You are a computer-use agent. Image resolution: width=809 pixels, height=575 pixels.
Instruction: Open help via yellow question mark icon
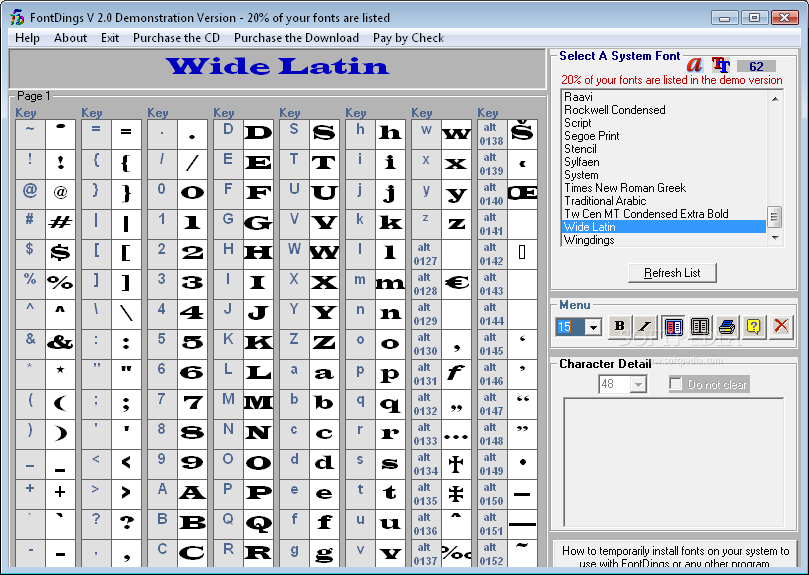pos(753,326)
